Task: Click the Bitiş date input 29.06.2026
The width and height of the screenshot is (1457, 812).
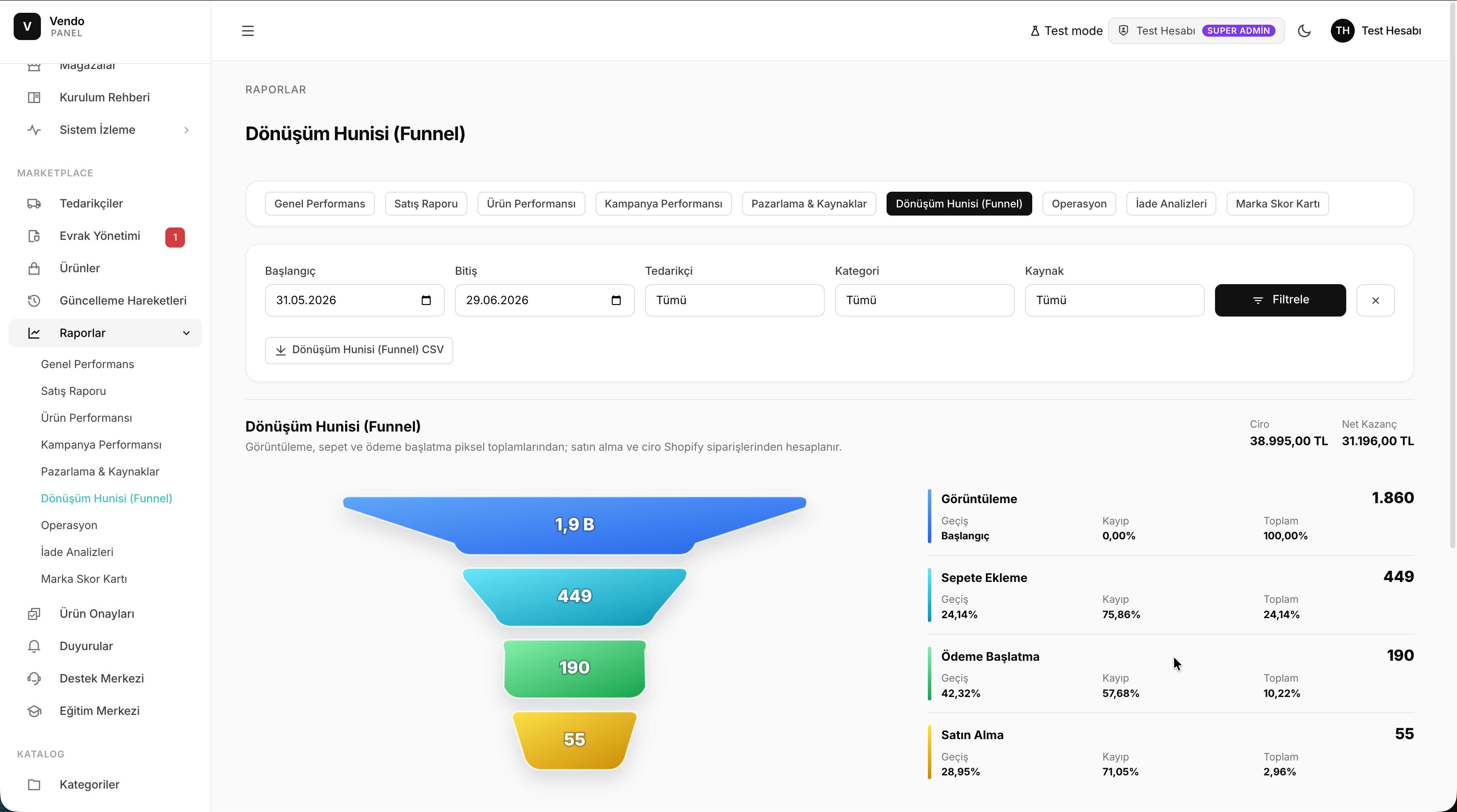Action: point(544,300)
